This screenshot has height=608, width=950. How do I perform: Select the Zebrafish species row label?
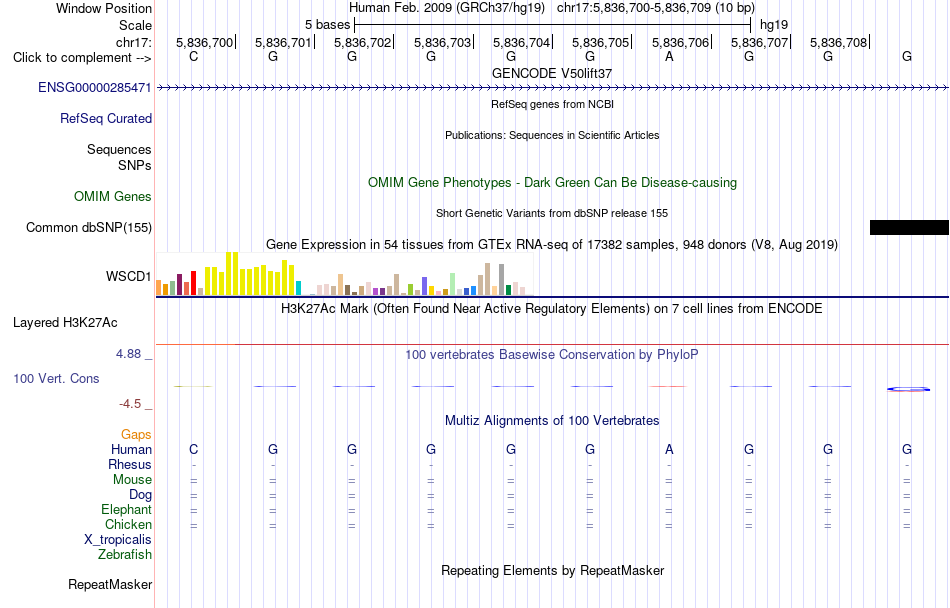coord(125,555)
